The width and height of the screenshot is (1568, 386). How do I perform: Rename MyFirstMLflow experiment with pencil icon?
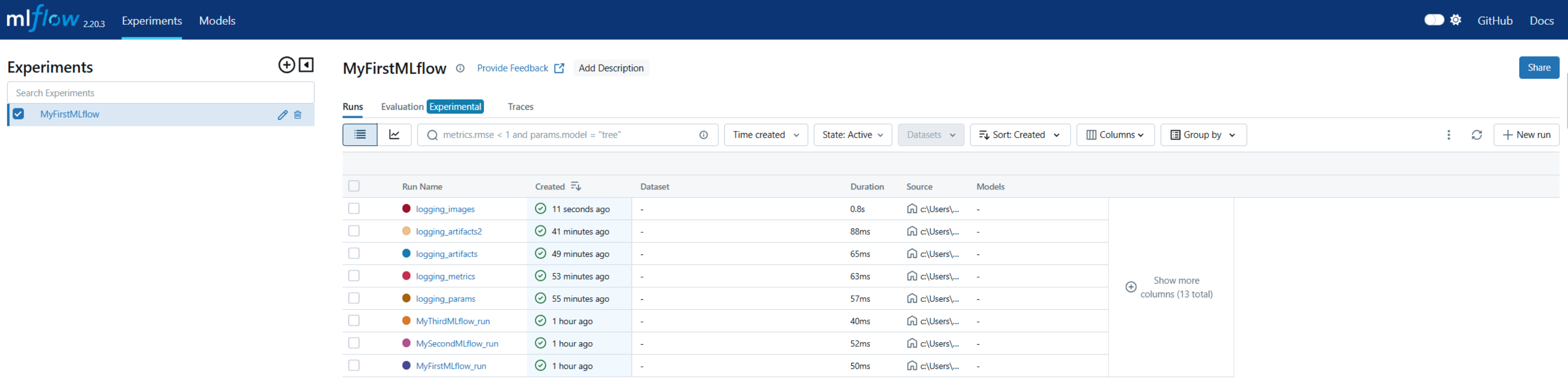(282, 114)
